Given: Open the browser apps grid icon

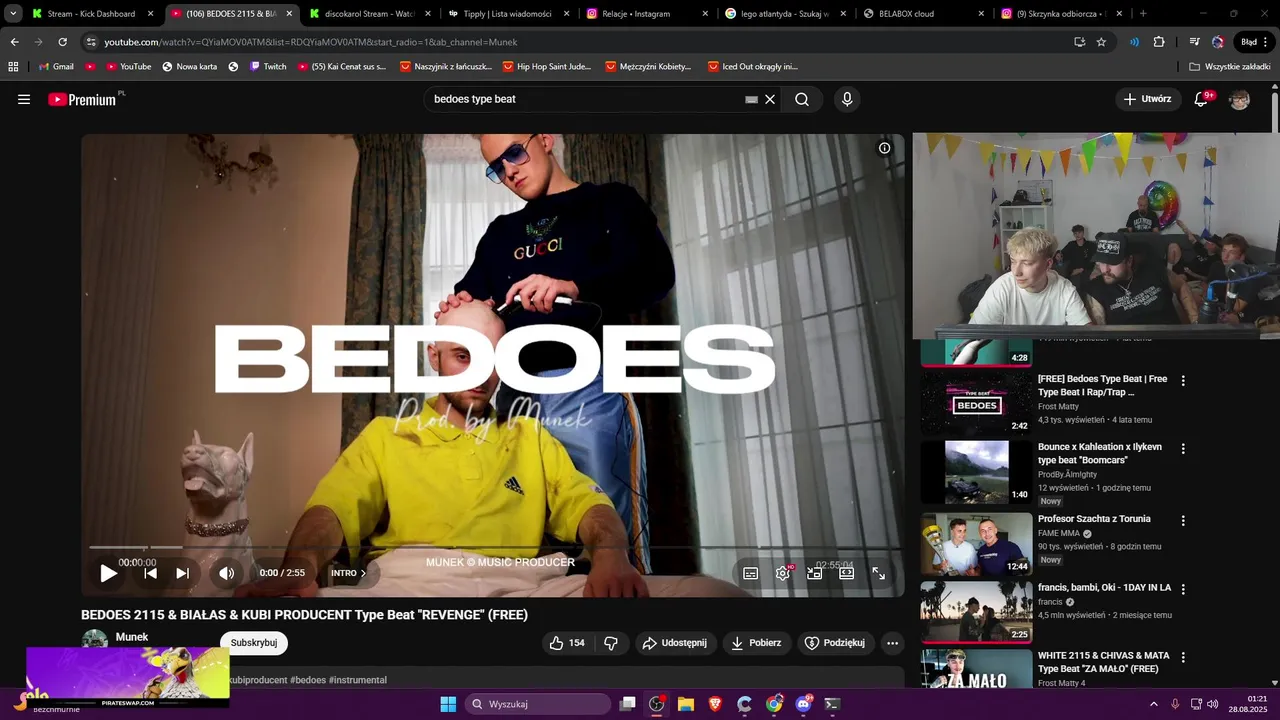Looking at the screenshot, I should point(13,66).
